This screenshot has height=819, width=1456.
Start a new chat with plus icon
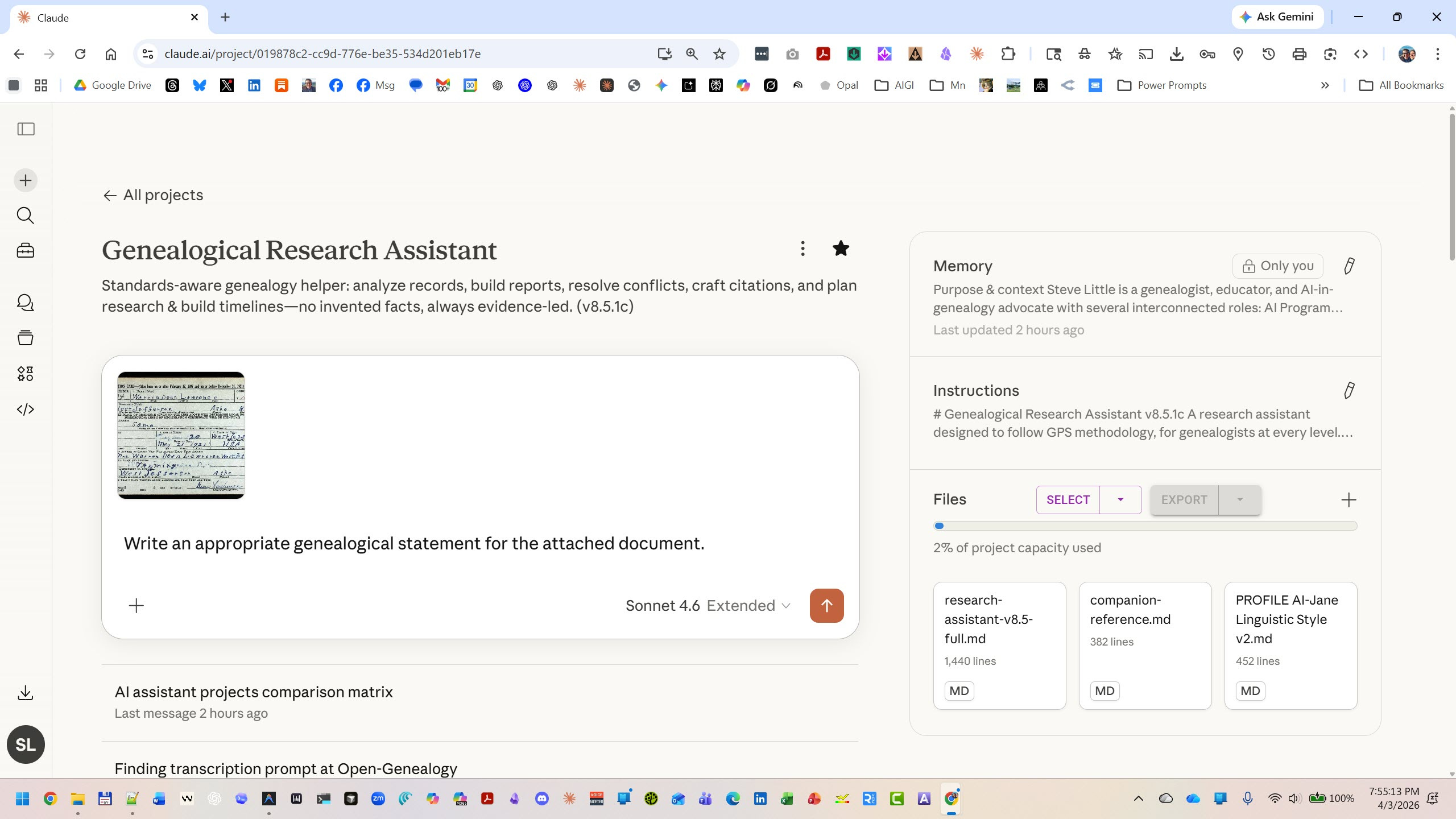[26, 181]
